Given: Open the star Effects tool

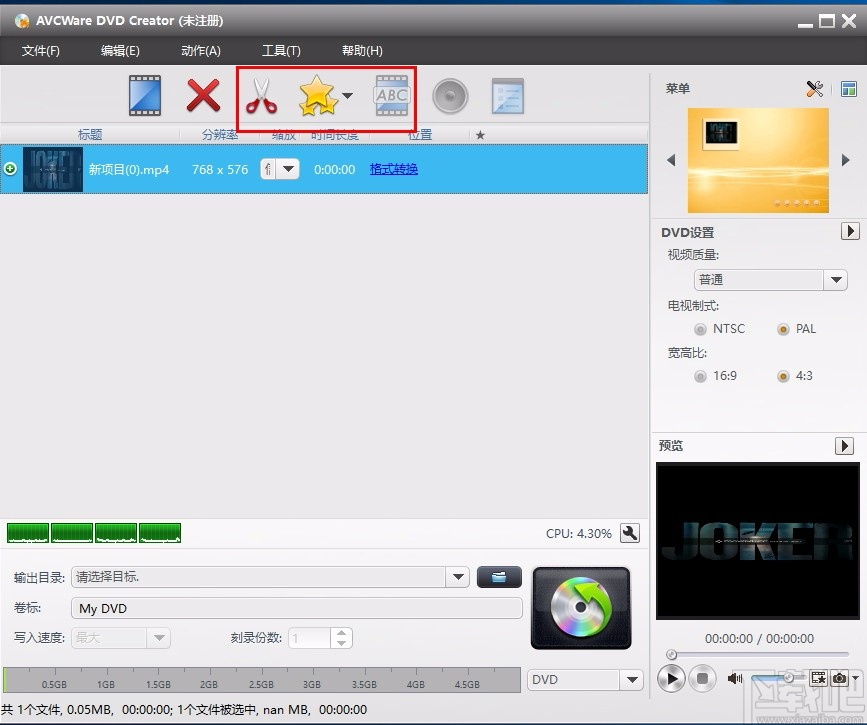Looking at the screenshot, I should [318, 96].
